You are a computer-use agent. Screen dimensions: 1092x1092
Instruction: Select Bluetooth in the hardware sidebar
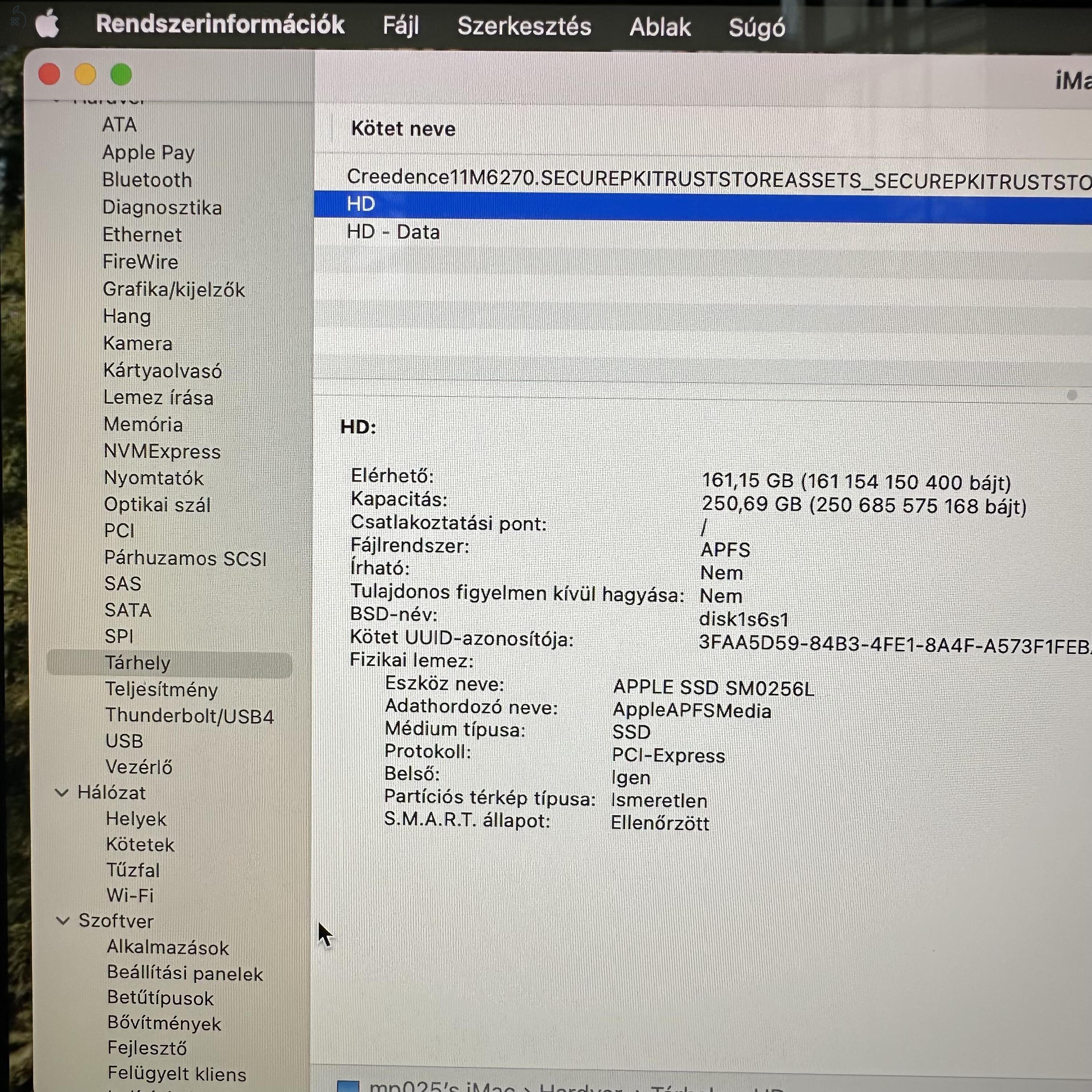coord(147,180)
